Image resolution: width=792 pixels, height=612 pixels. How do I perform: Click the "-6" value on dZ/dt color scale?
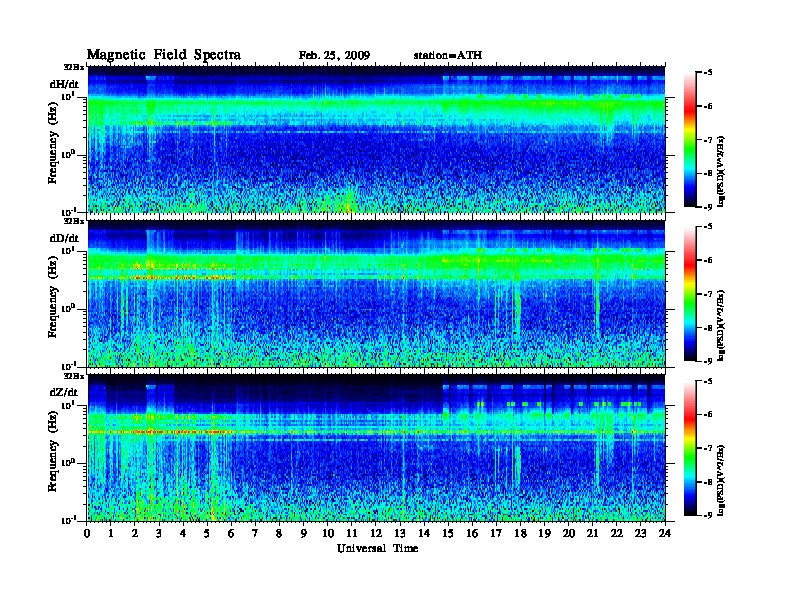pos(708,415)
